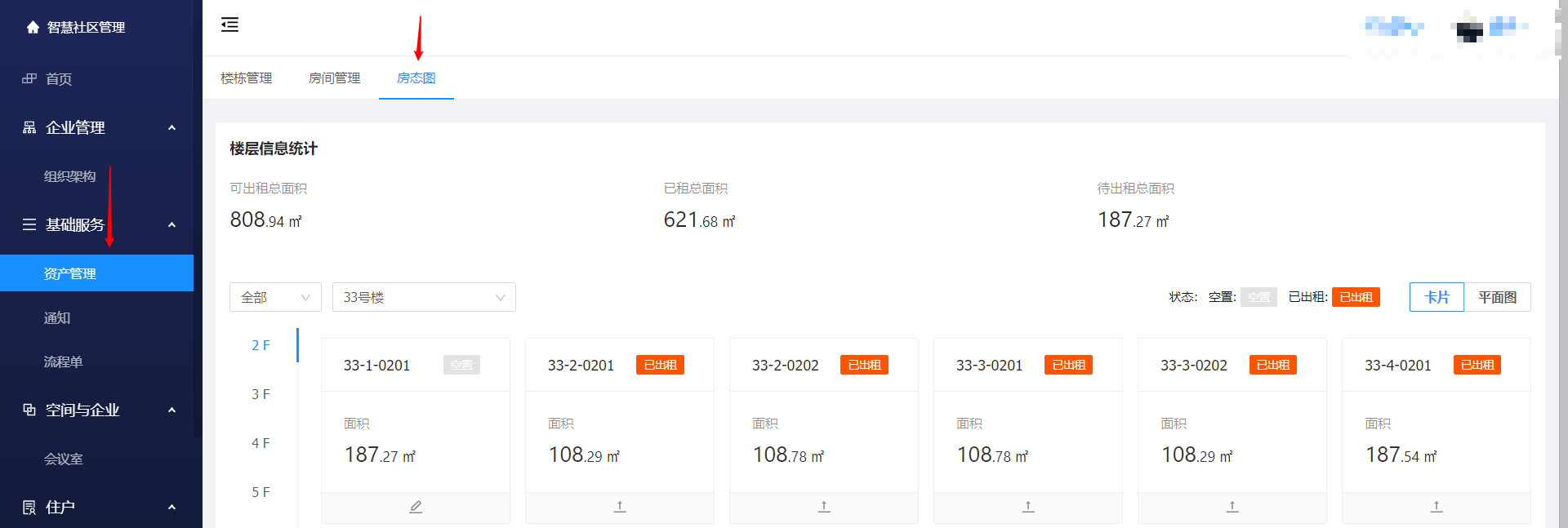Image resolution: width=1568 pixels, height=528 pixels.
Task: Click the edit pencil icon on room 33-1-0201
Action: click(416, 507)
